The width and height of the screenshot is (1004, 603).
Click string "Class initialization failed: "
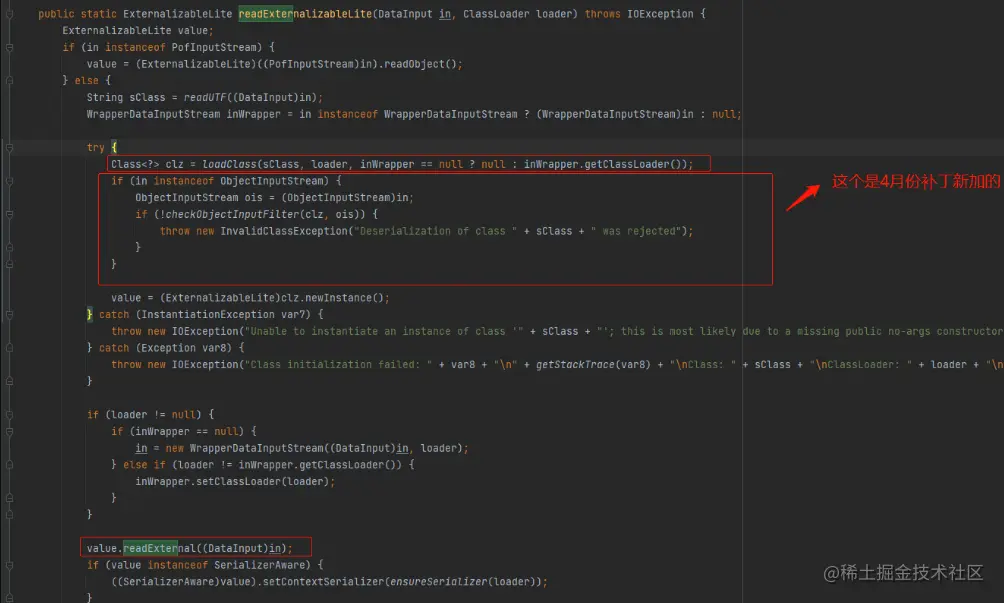pos(339,365)
